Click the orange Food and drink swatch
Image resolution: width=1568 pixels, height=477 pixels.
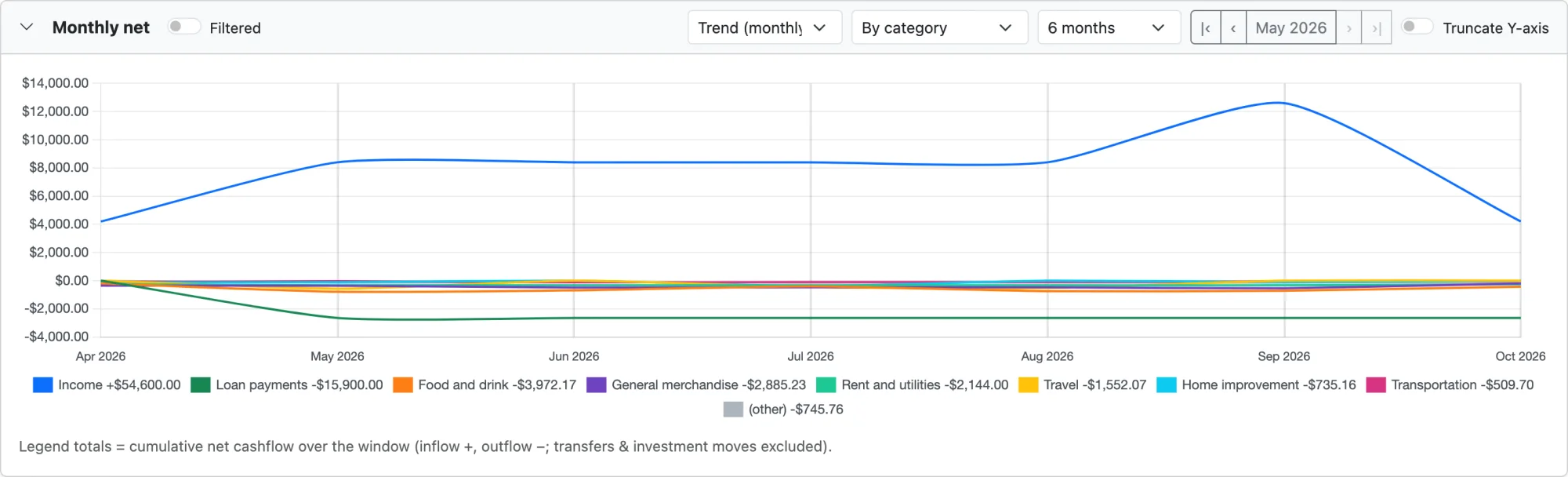pyautogui.click(x=403, y=385)
